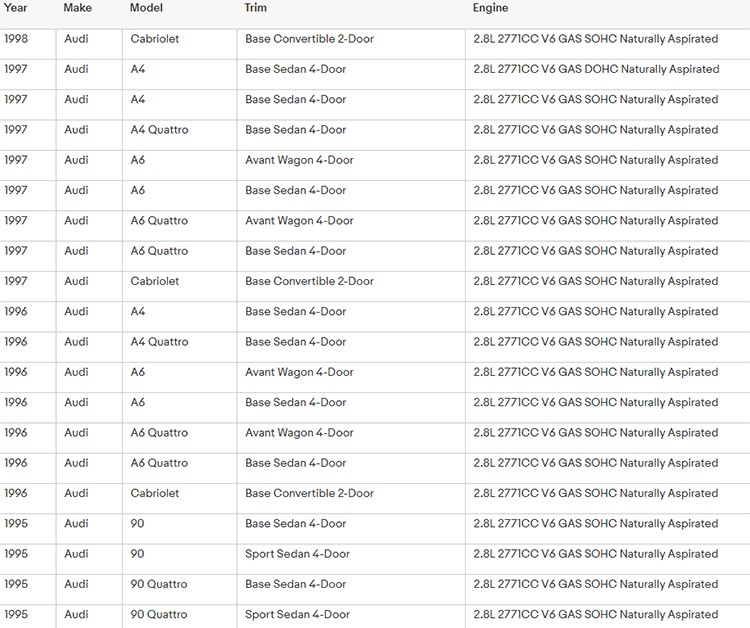The image size is (750, 628).
Task: Select Cabriolet in the 1996 row
Action: point(154,493)
